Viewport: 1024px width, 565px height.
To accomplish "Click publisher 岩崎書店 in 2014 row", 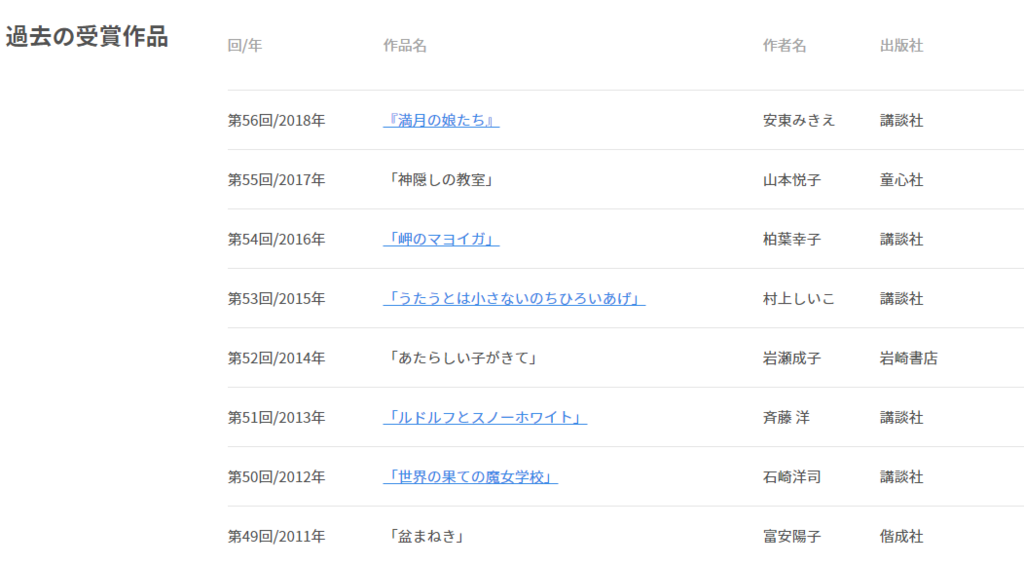I will [x=908, y=358].
